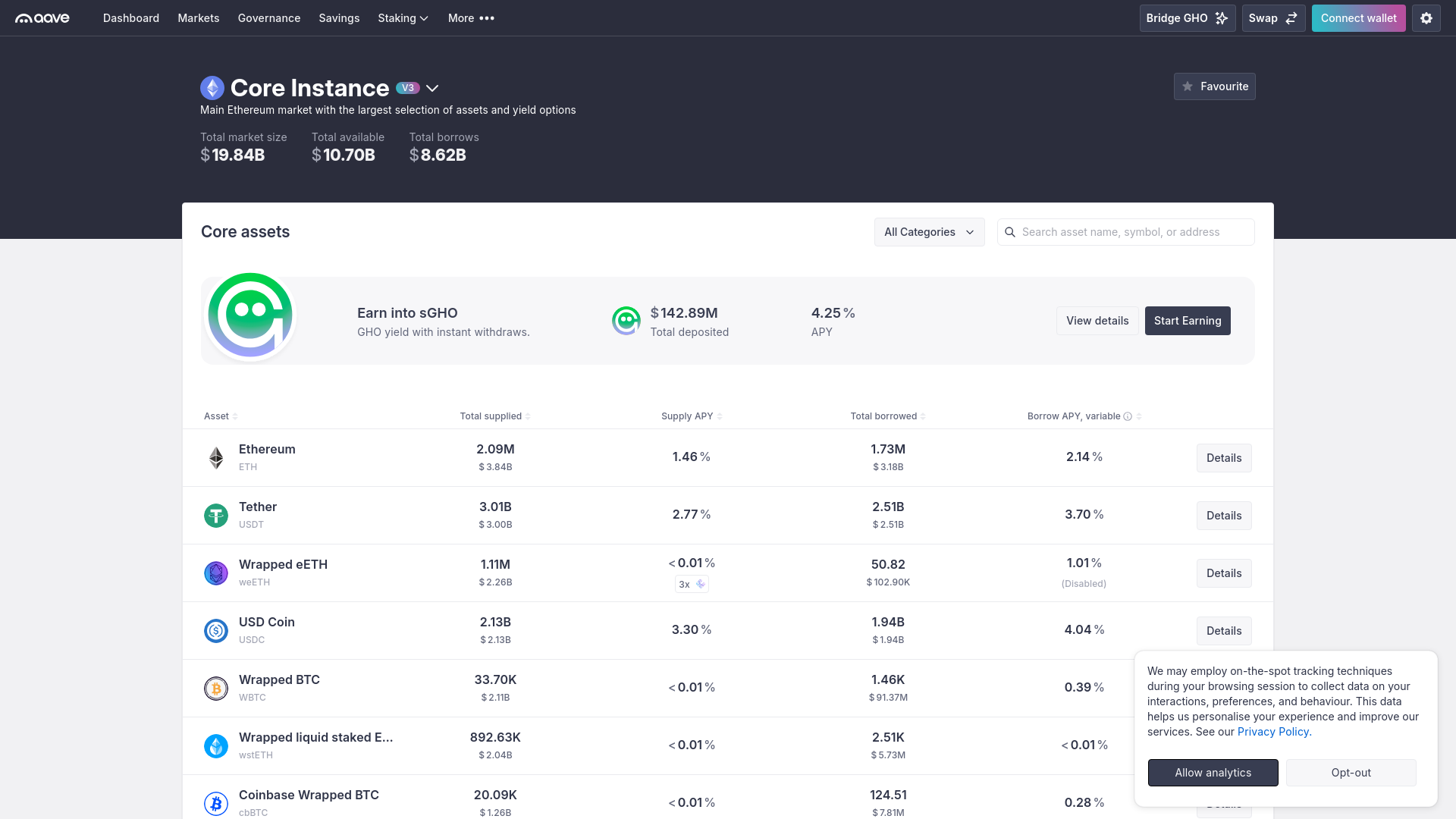Navigate to Savings

click(339, 18)
